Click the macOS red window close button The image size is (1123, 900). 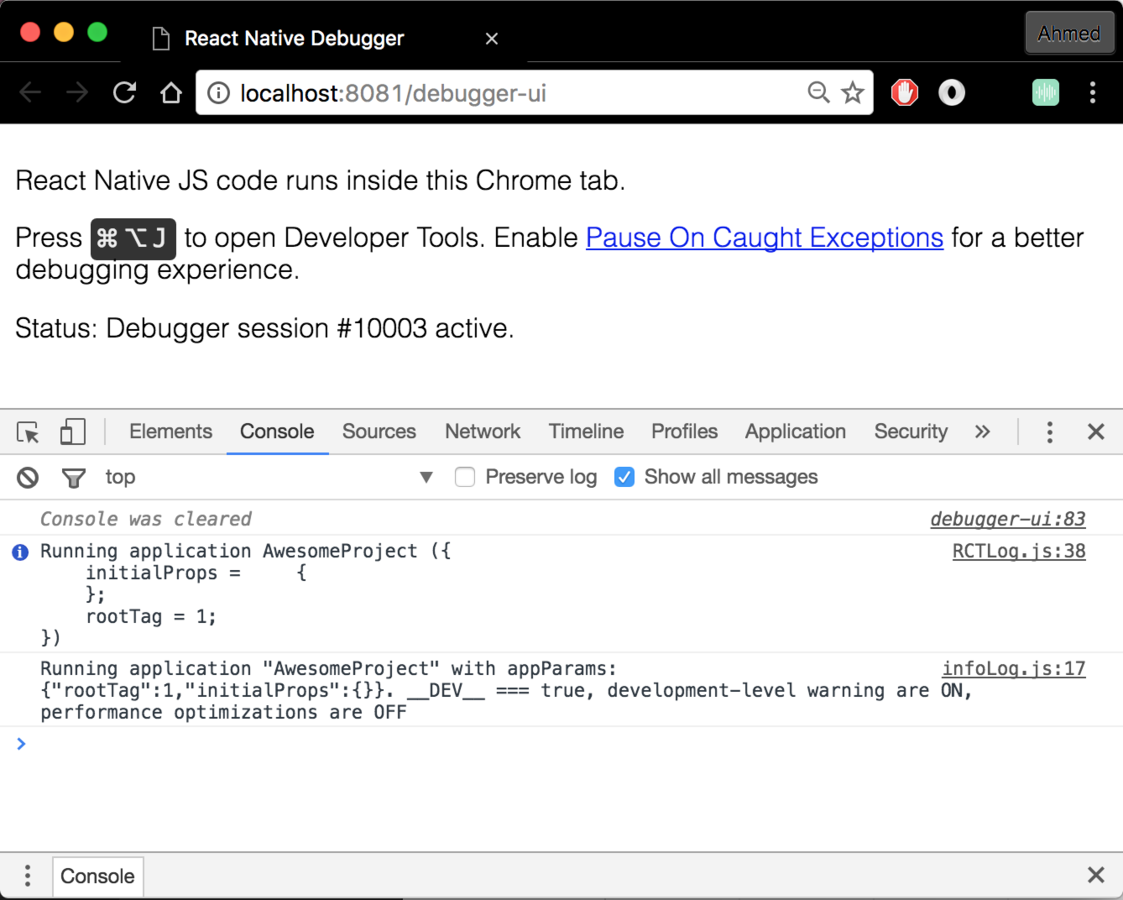(30, 33)
